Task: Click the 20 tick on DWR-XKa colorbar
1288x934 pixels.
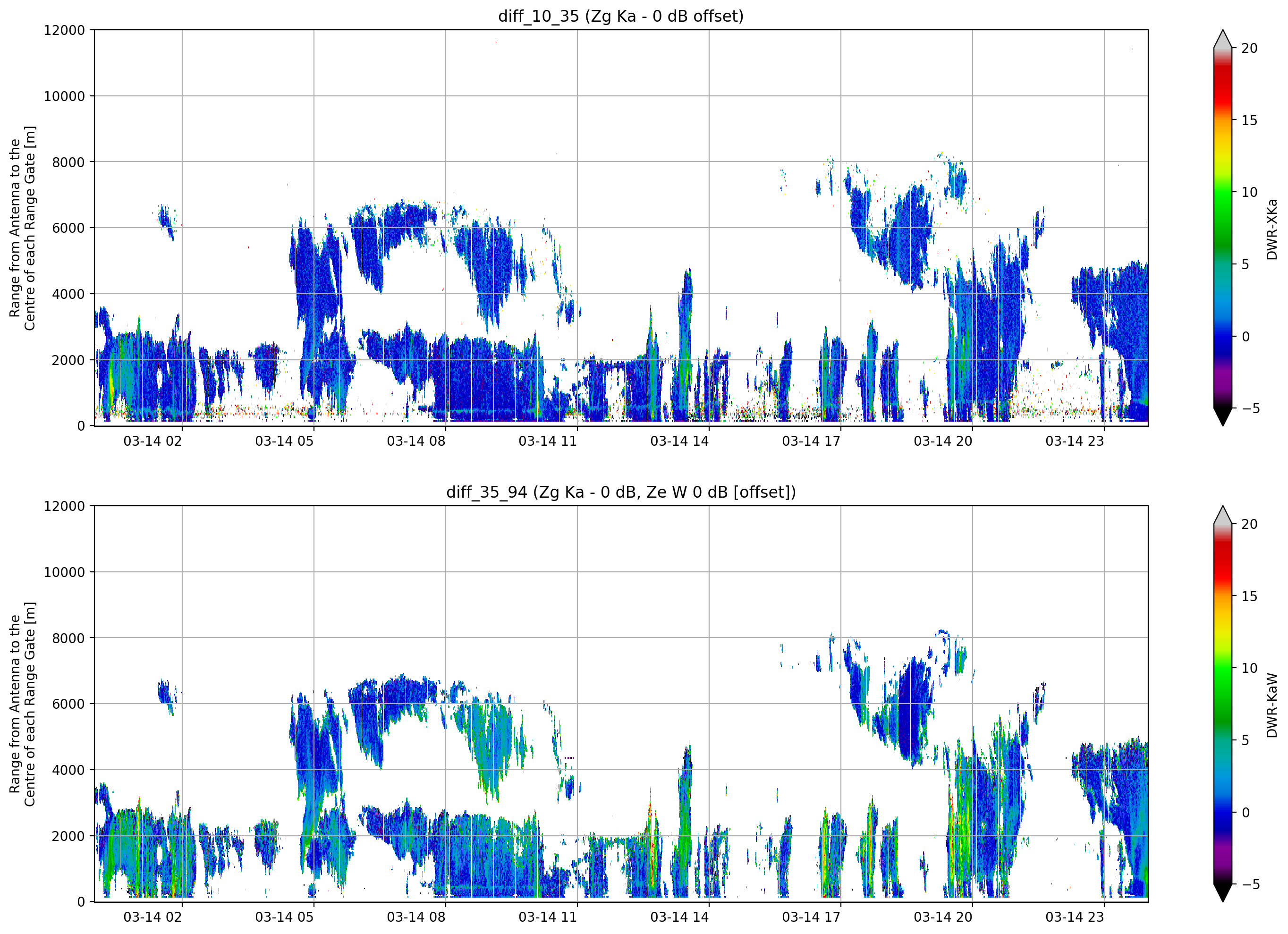Action: tap(1249, 48)
